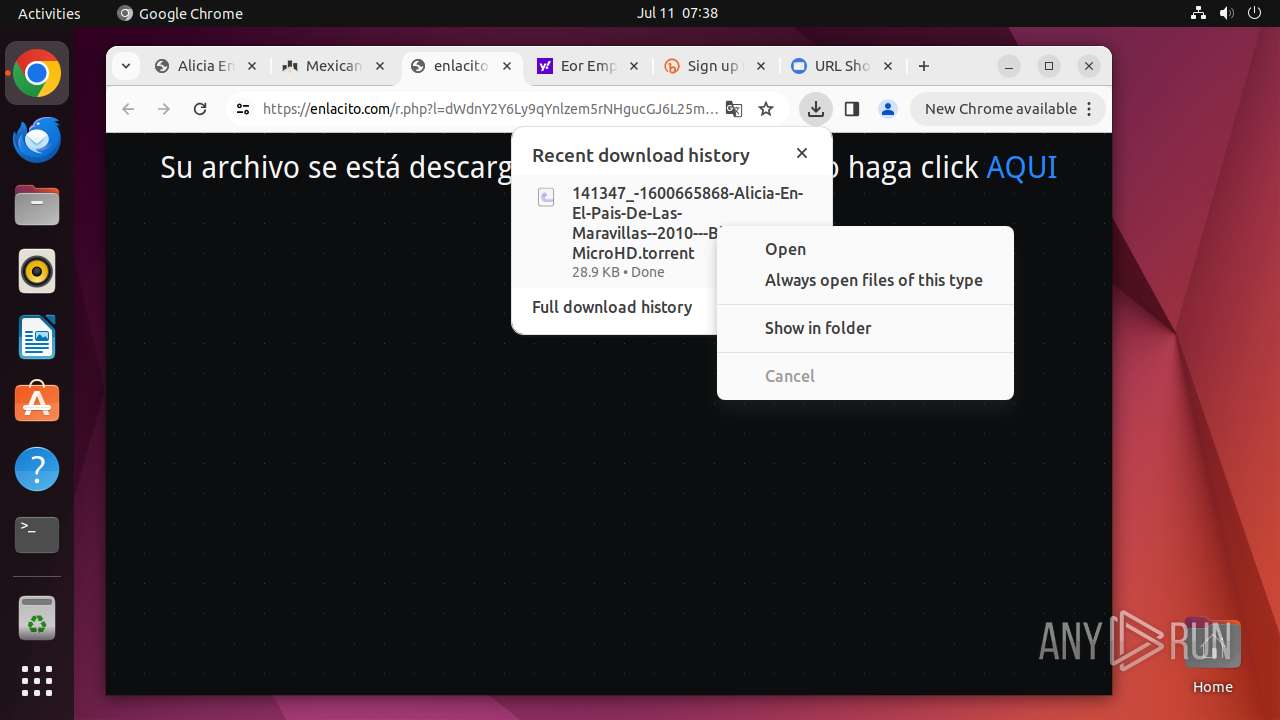Screen dimensions: 1280x720
Task: Go back to previous page
Action: (x=128, y=109)
